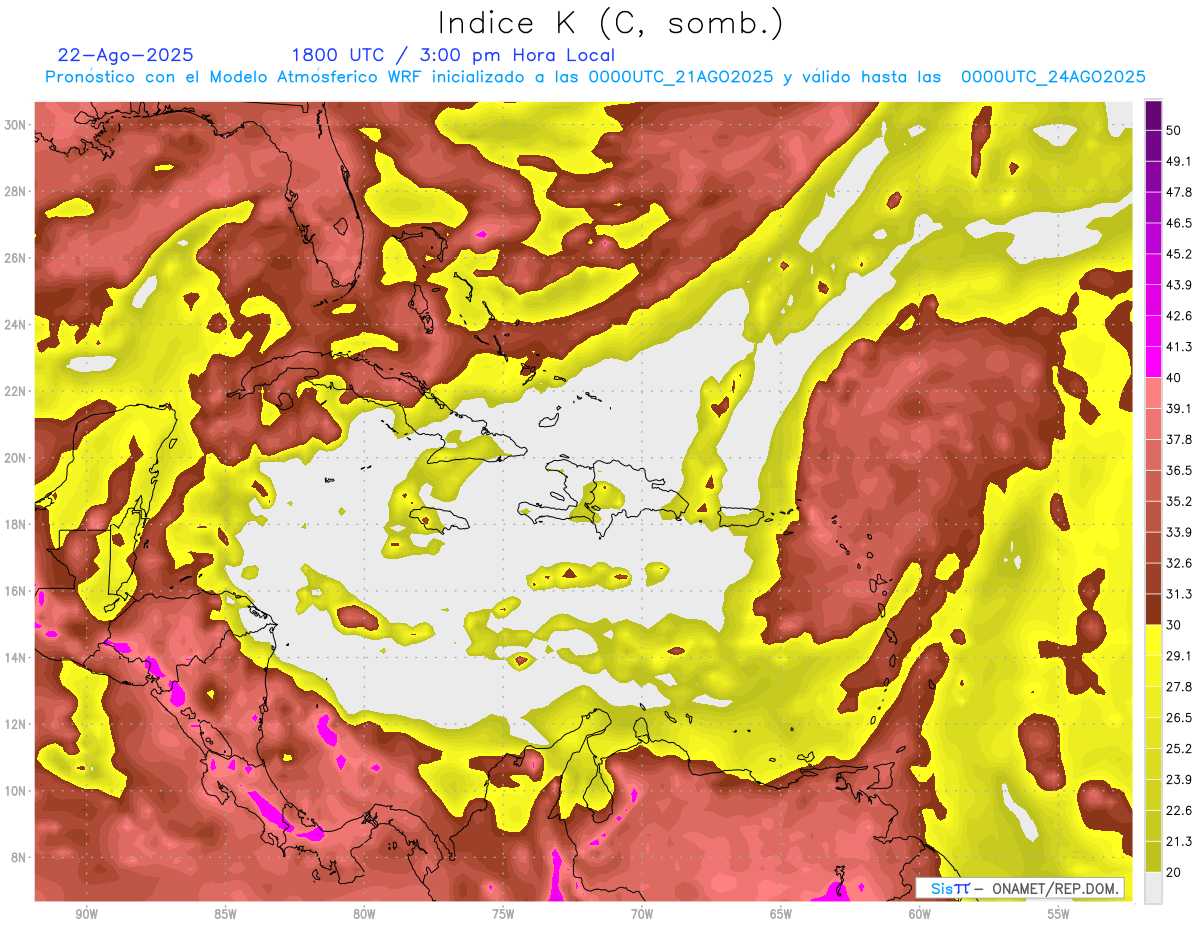Click legend value '43.9'

tap(1179, 285)
